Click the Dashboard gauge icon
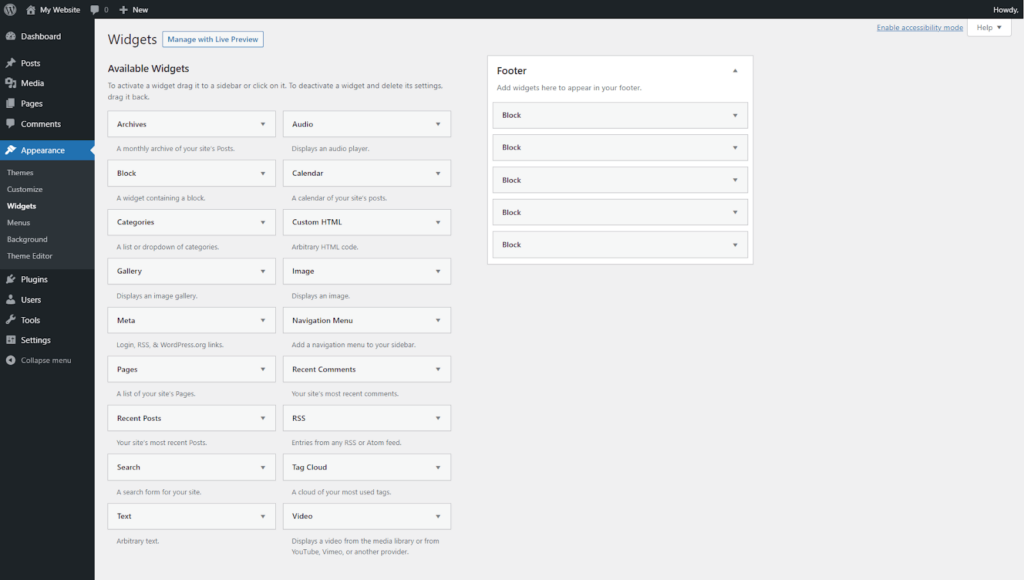 10,36
